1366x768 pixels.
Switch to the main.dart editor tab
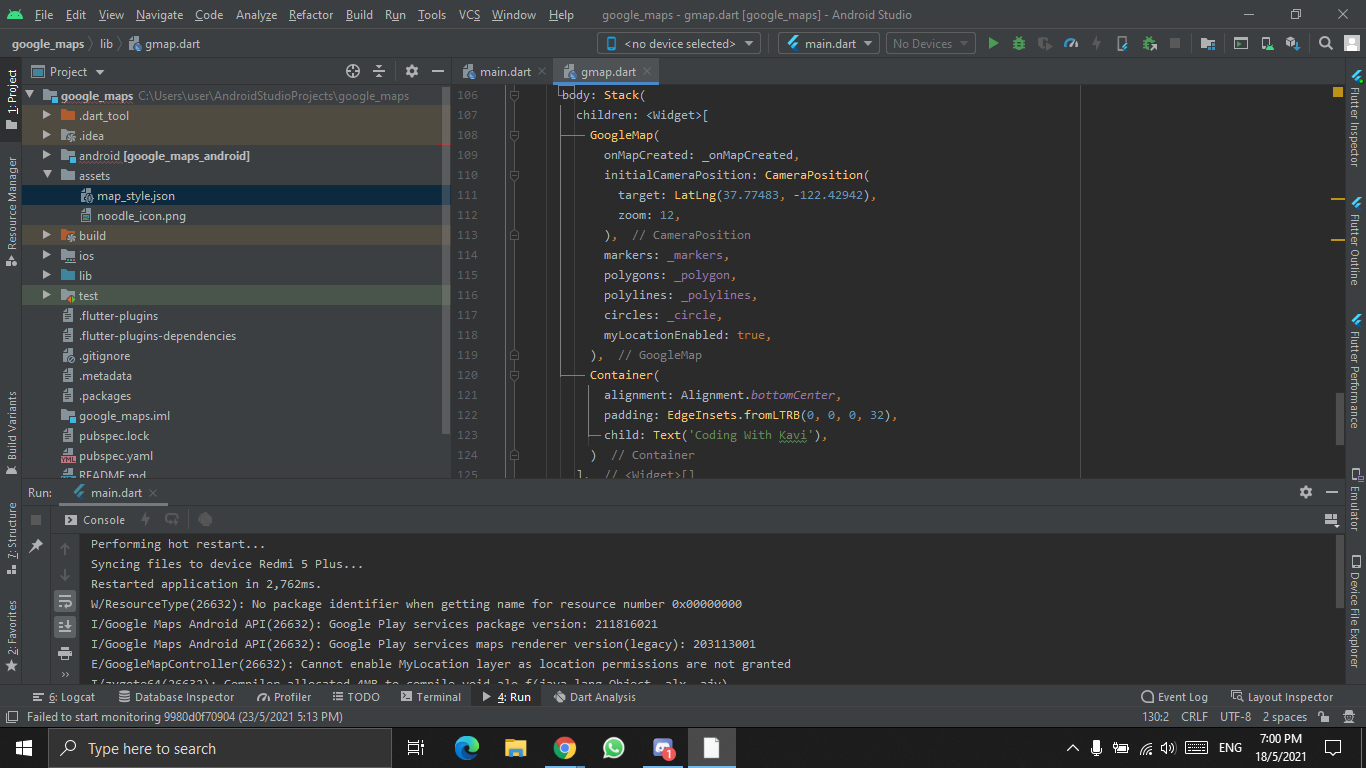(505, 72)
